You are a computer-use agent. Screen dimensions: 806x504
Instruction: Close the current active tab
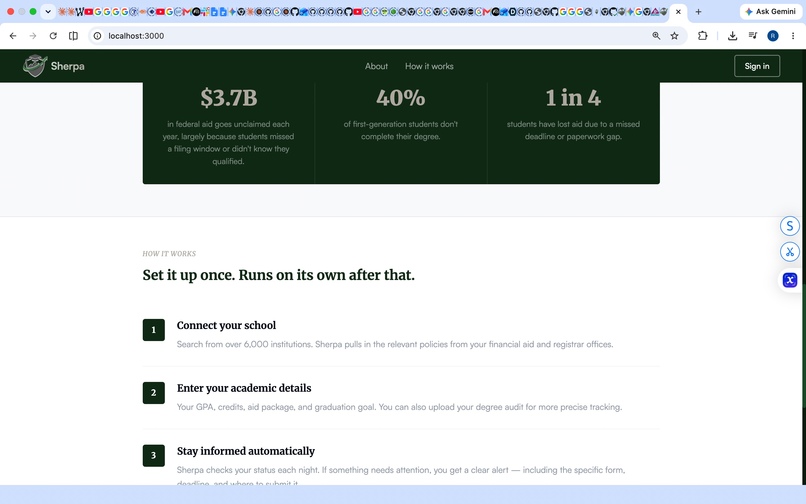(678, 11)
